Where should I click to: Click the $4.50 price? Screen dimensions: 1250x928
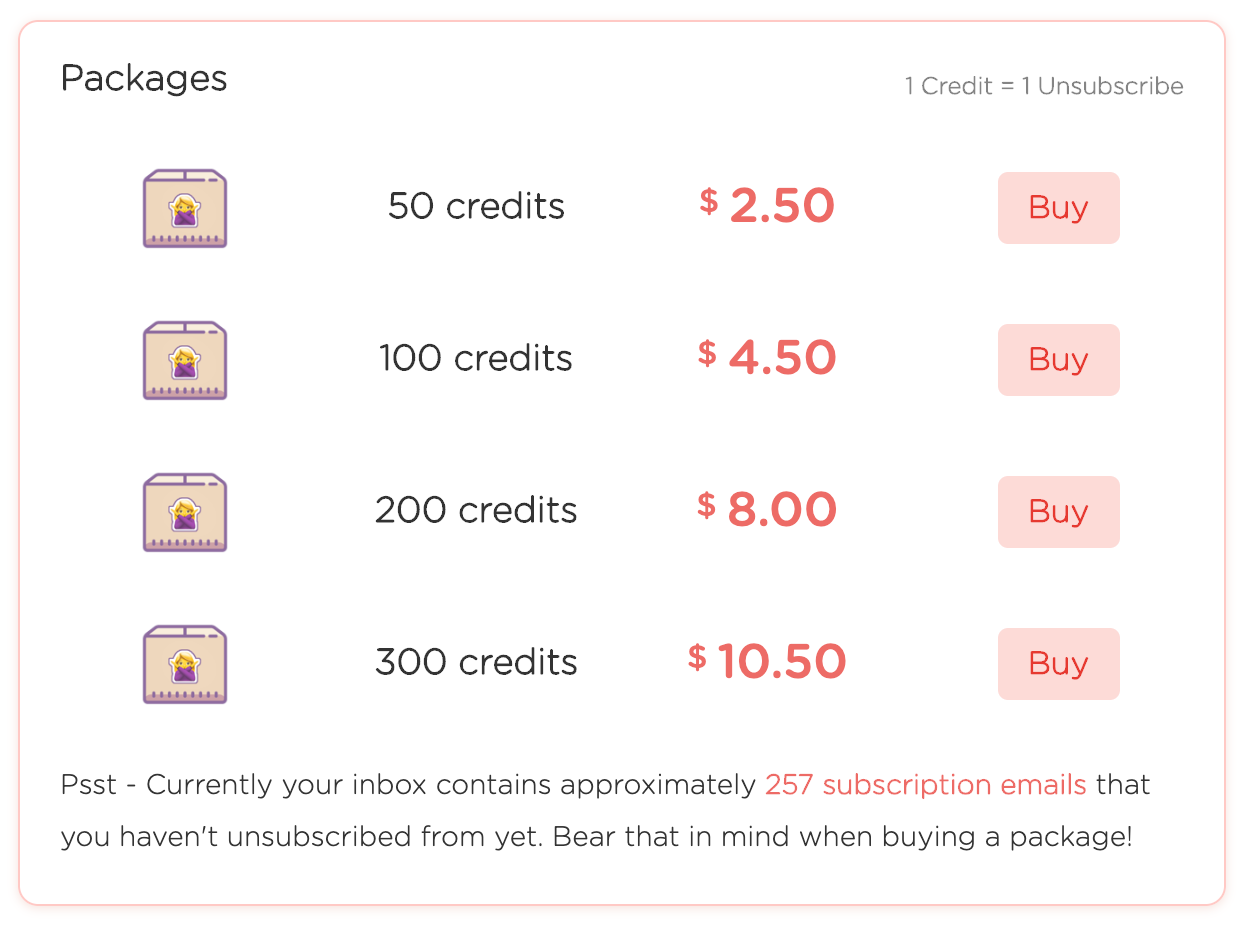click(766, 358)
